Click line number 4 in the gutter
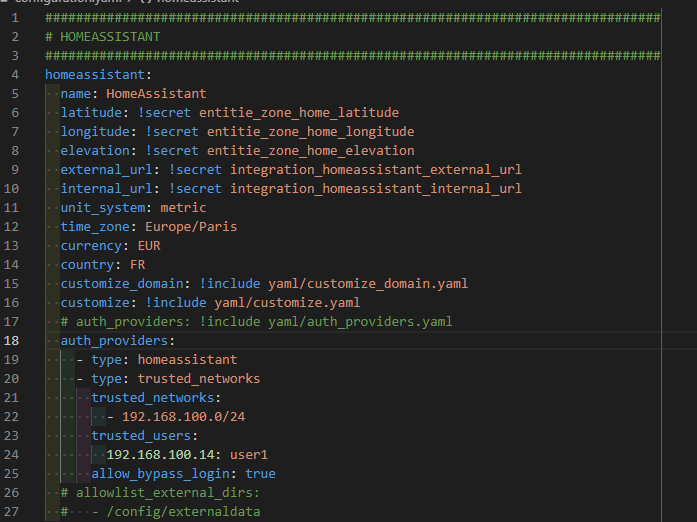The width and height of the screenshot is (697, 522). pos(15,75)
